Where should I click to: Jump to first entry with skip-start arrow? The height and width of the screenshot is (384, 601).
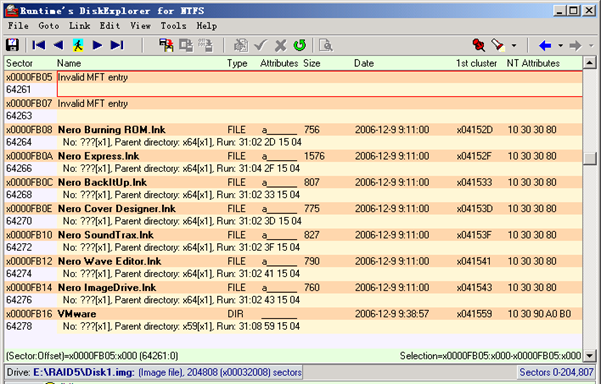point(39,45)
